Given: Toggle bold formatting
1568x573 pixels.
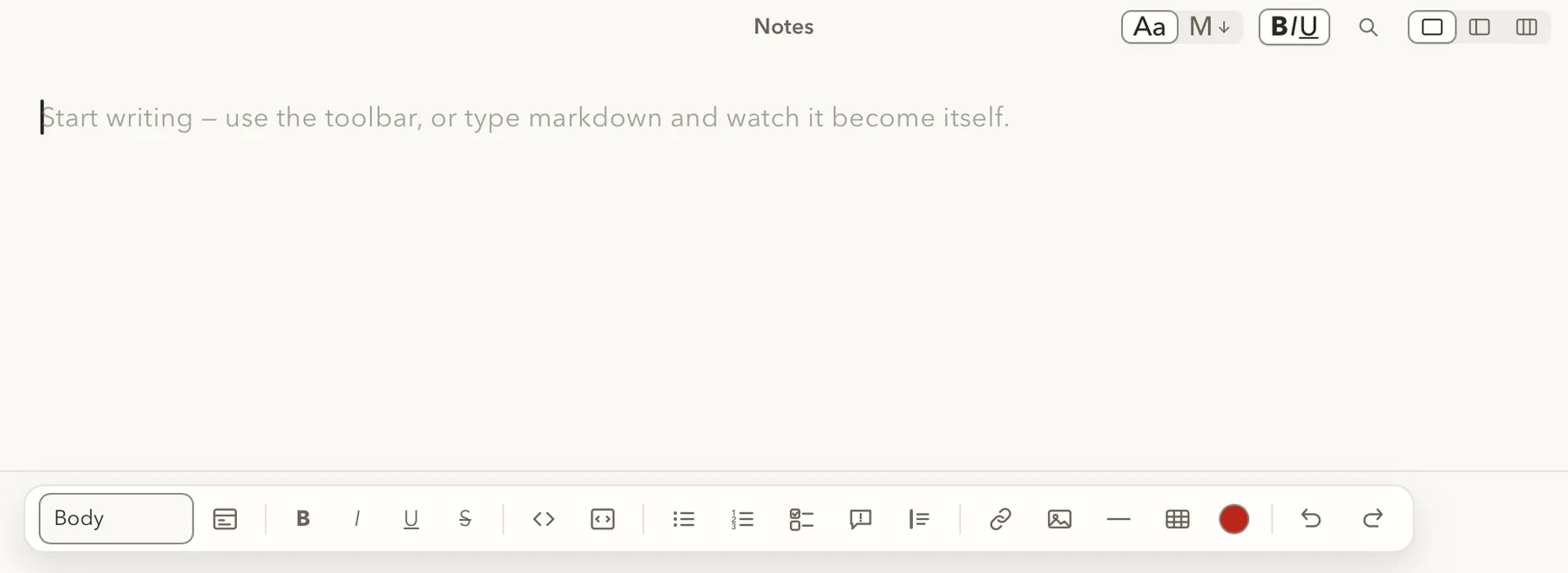Looking at the screenshot, I should click(303, 519).
